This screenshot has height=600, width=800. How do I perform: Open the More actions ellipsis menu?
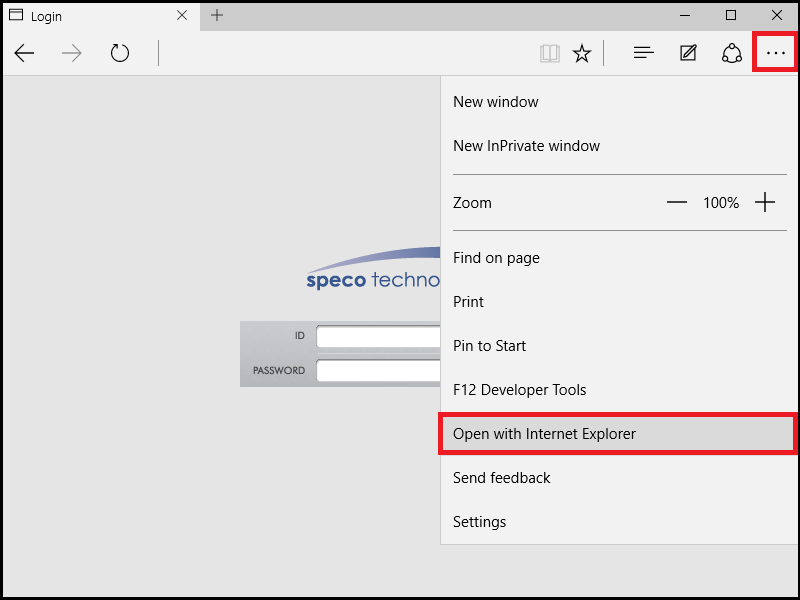[x=775, y=53]
